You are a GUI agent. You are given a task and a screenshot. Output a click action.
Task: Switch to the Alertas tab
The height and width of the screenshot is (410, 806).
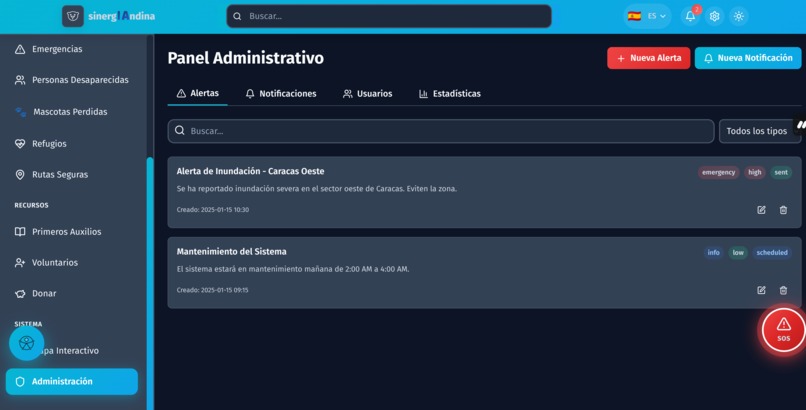198,94
